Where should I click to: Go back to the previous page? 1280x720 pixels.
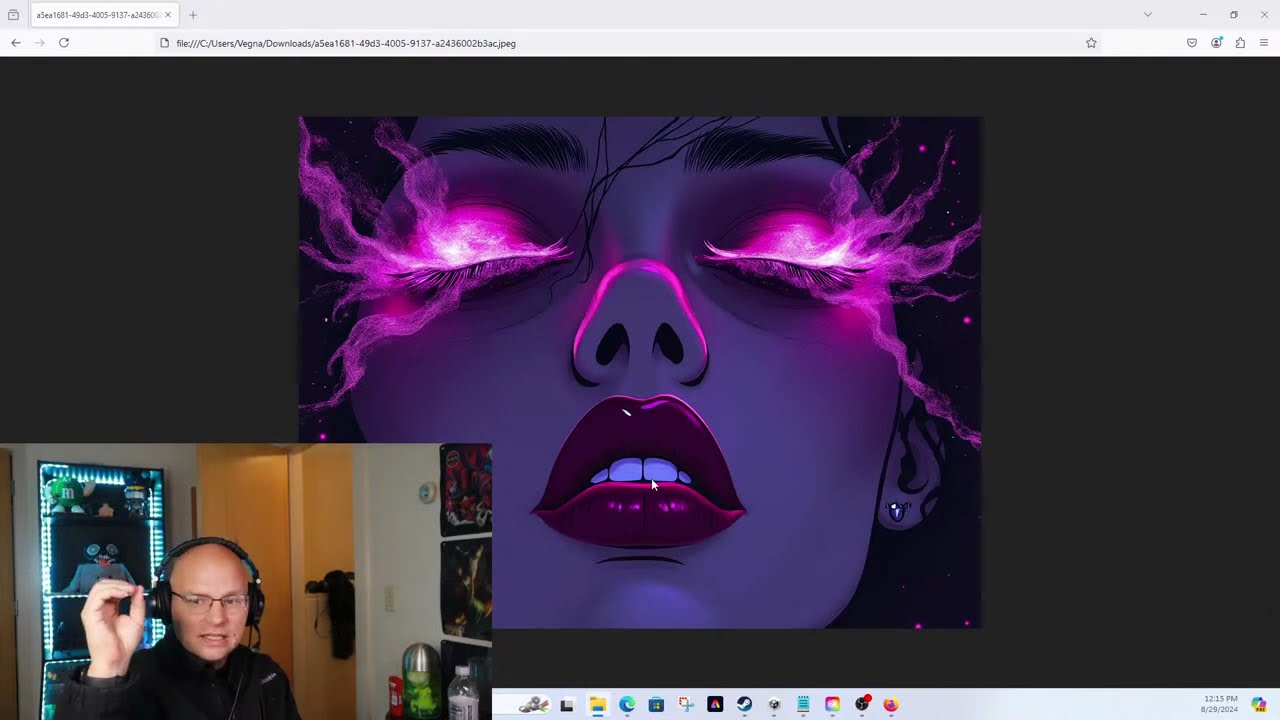click(x=15, y=43)
